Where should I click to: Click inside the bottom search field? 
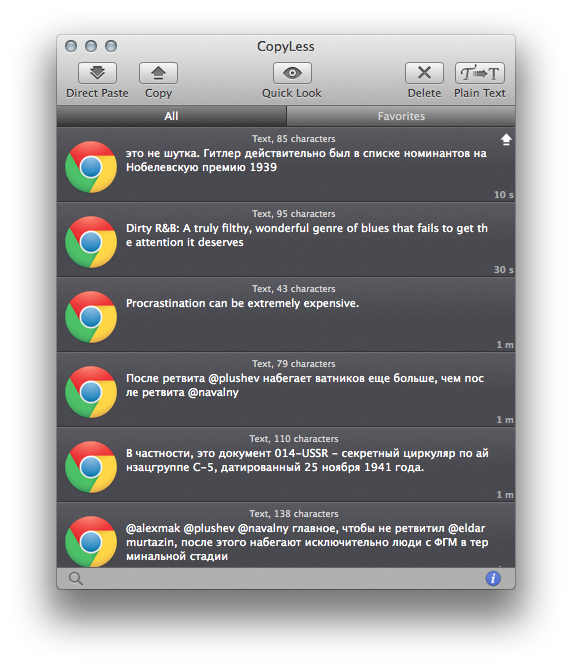[283, 579]
